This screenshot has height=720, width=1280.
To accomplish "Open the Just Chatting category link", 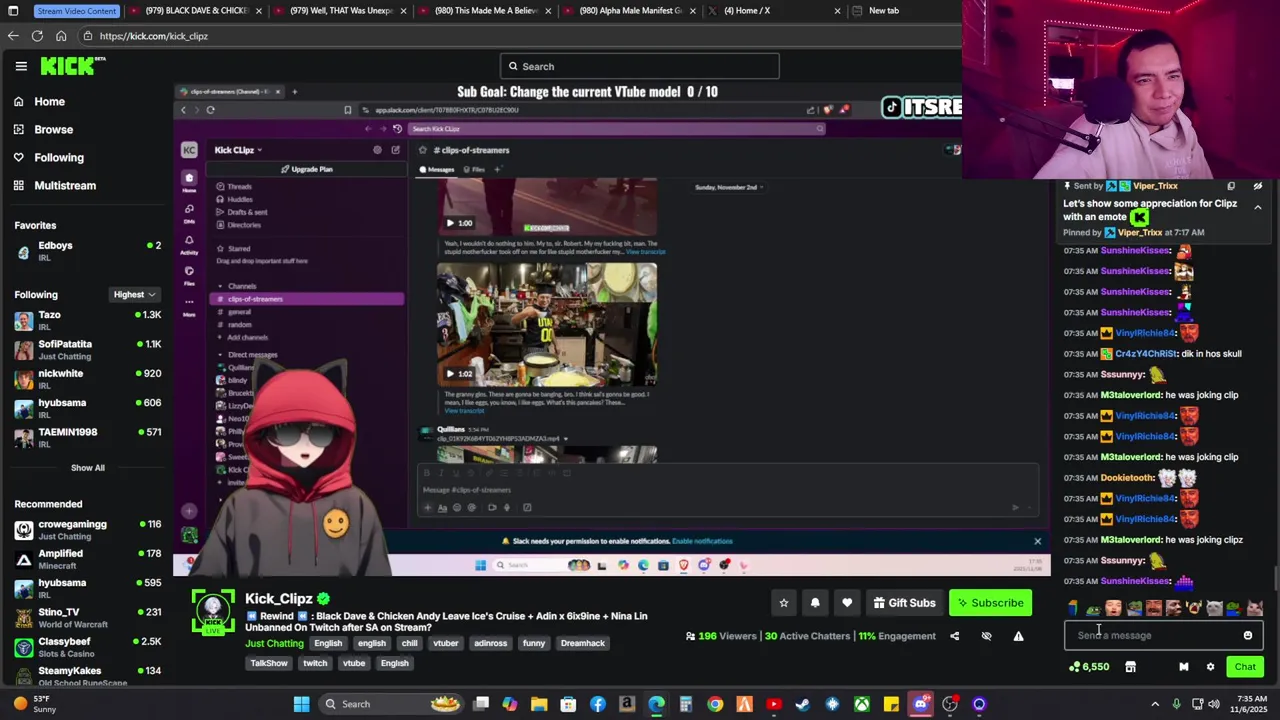I will tap(274, 643).
